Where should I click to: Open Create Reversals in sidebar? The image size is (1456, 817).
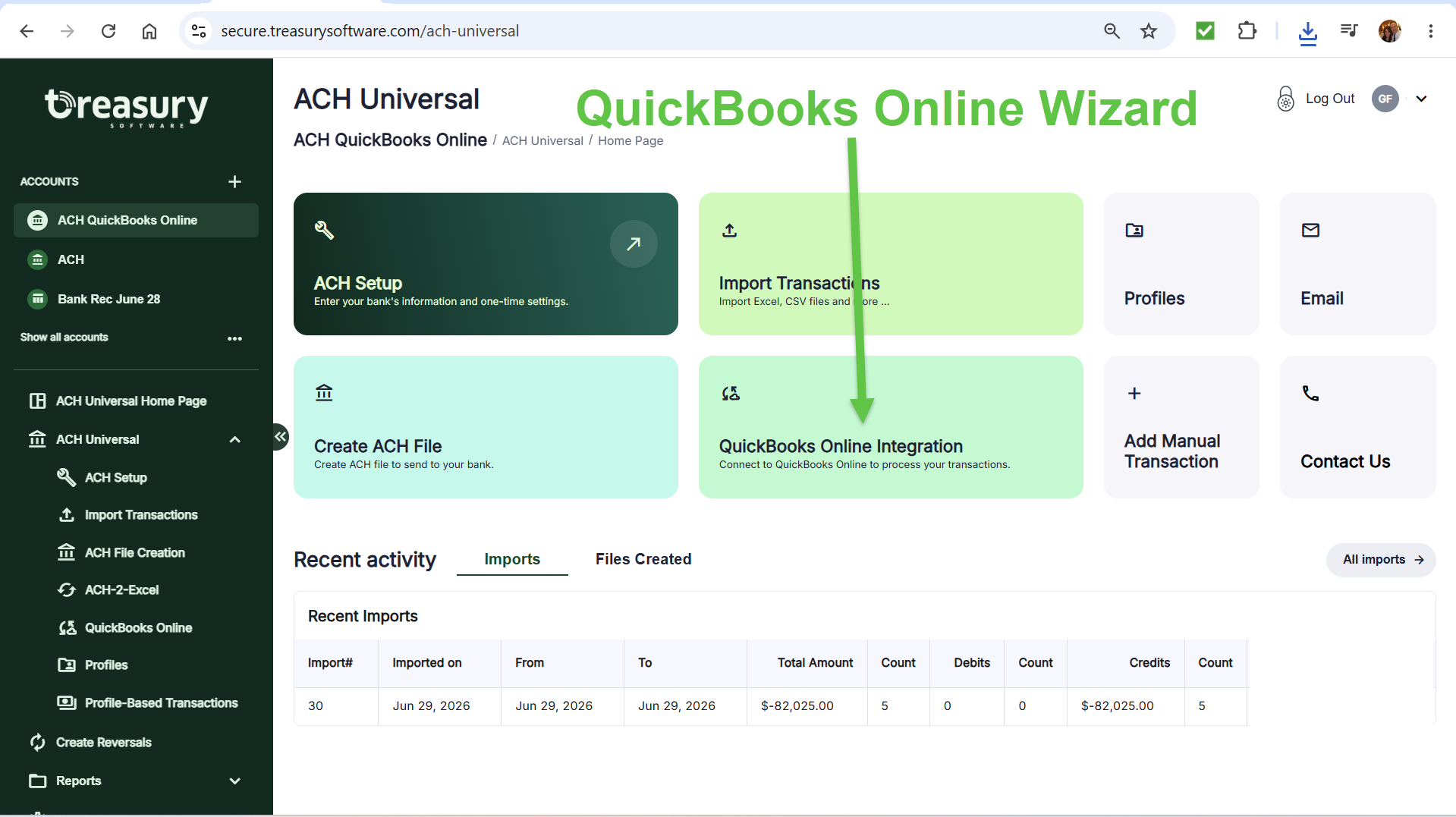pyautogui.click(x=103, y=743)
